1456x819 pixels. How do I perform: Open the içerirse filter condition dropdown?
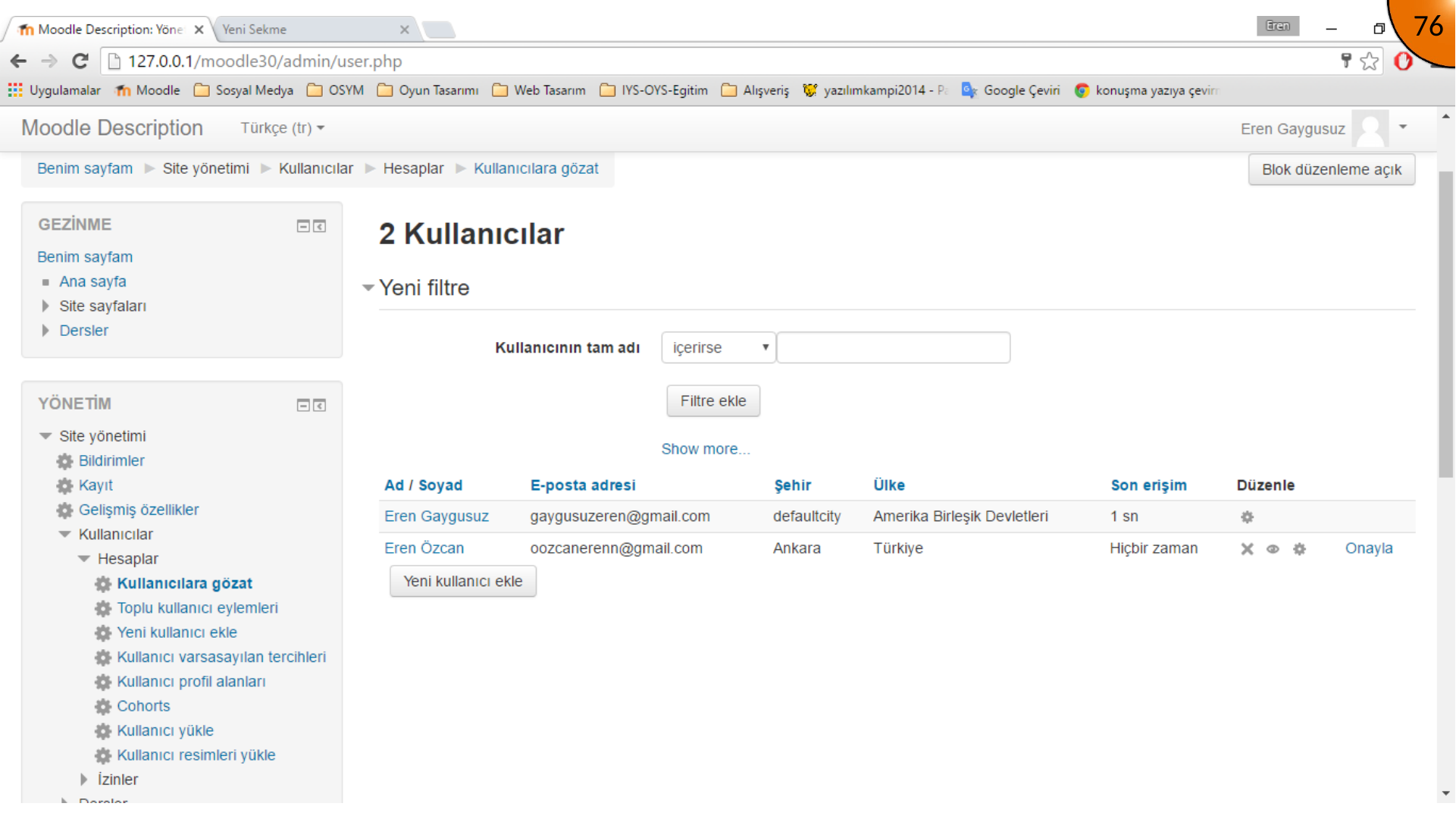pos(718,347)
